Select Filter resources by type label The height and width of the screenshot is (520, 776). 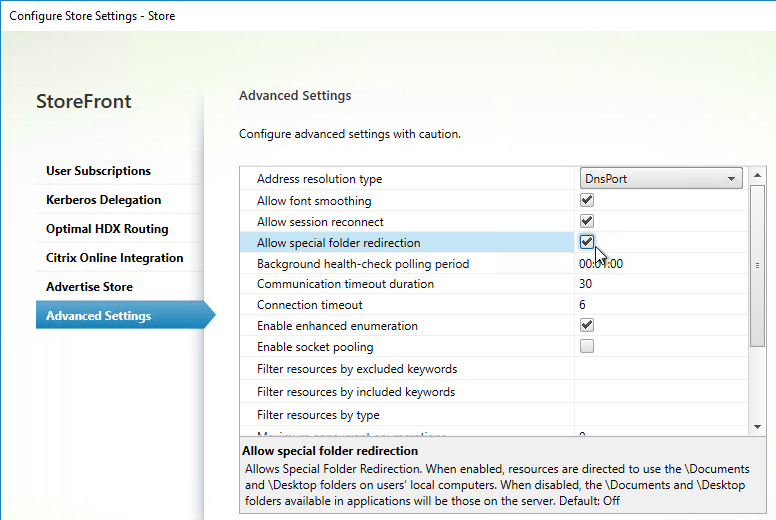tap(318, 415)
